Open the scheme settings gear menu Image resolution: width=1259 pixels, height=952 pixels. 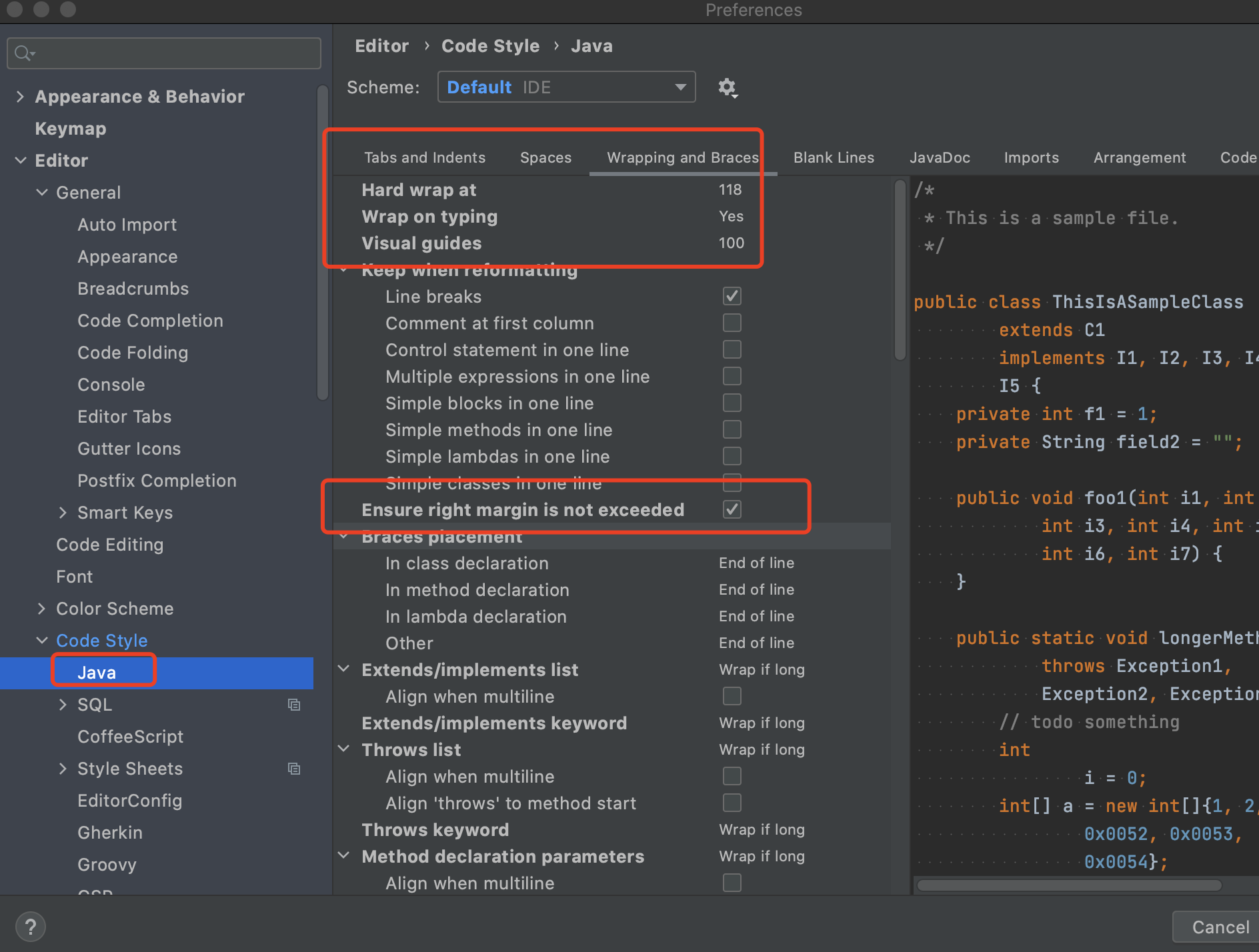[728, 87]
